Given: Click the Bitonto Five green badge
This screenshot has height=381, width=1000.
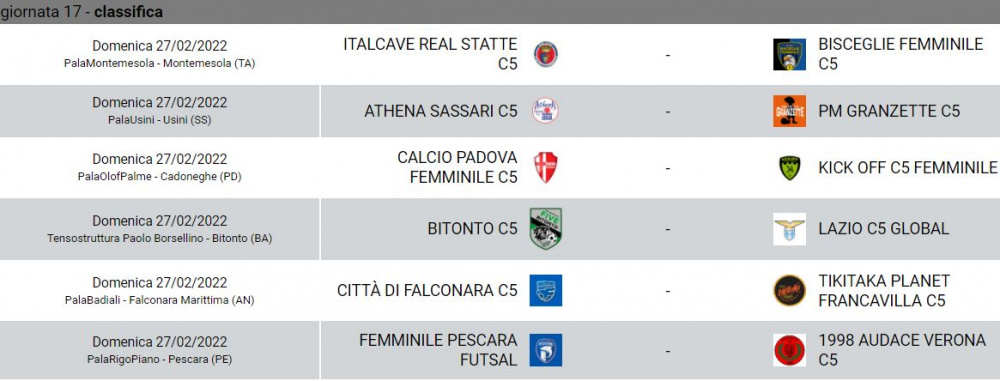Looking at the screenshot, I should [545, 228].
